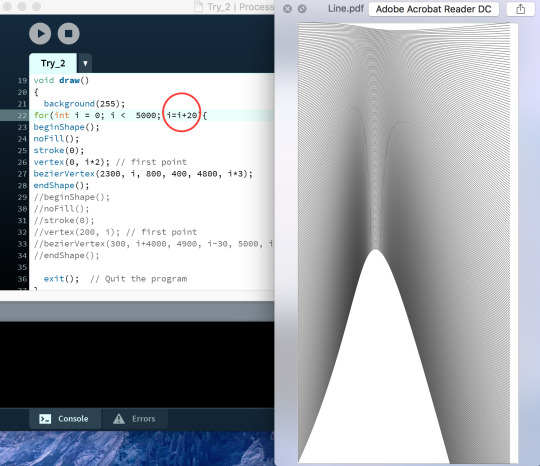This screenshot has width=540, height=466.
Task: Stop the running sketch
Action: coord(69,33)
